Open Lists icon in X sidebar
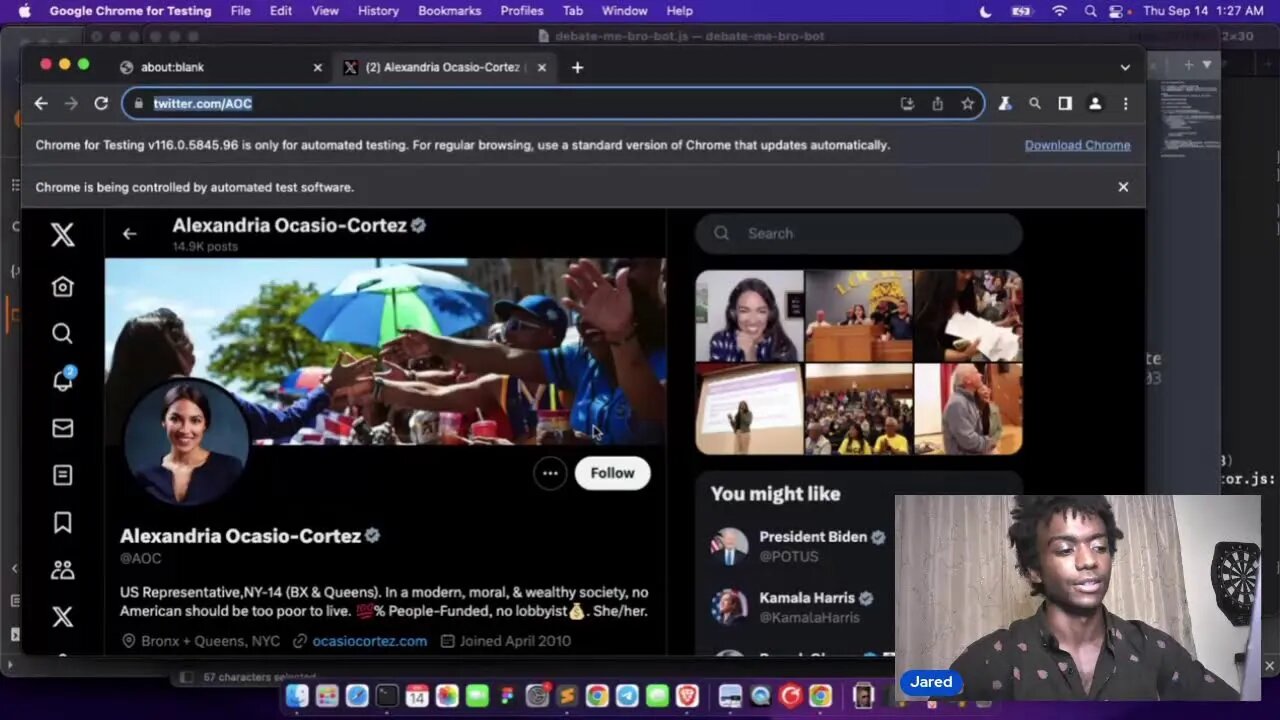The width and height of the screenshot is (1280, 720). (x=62, y=475)
